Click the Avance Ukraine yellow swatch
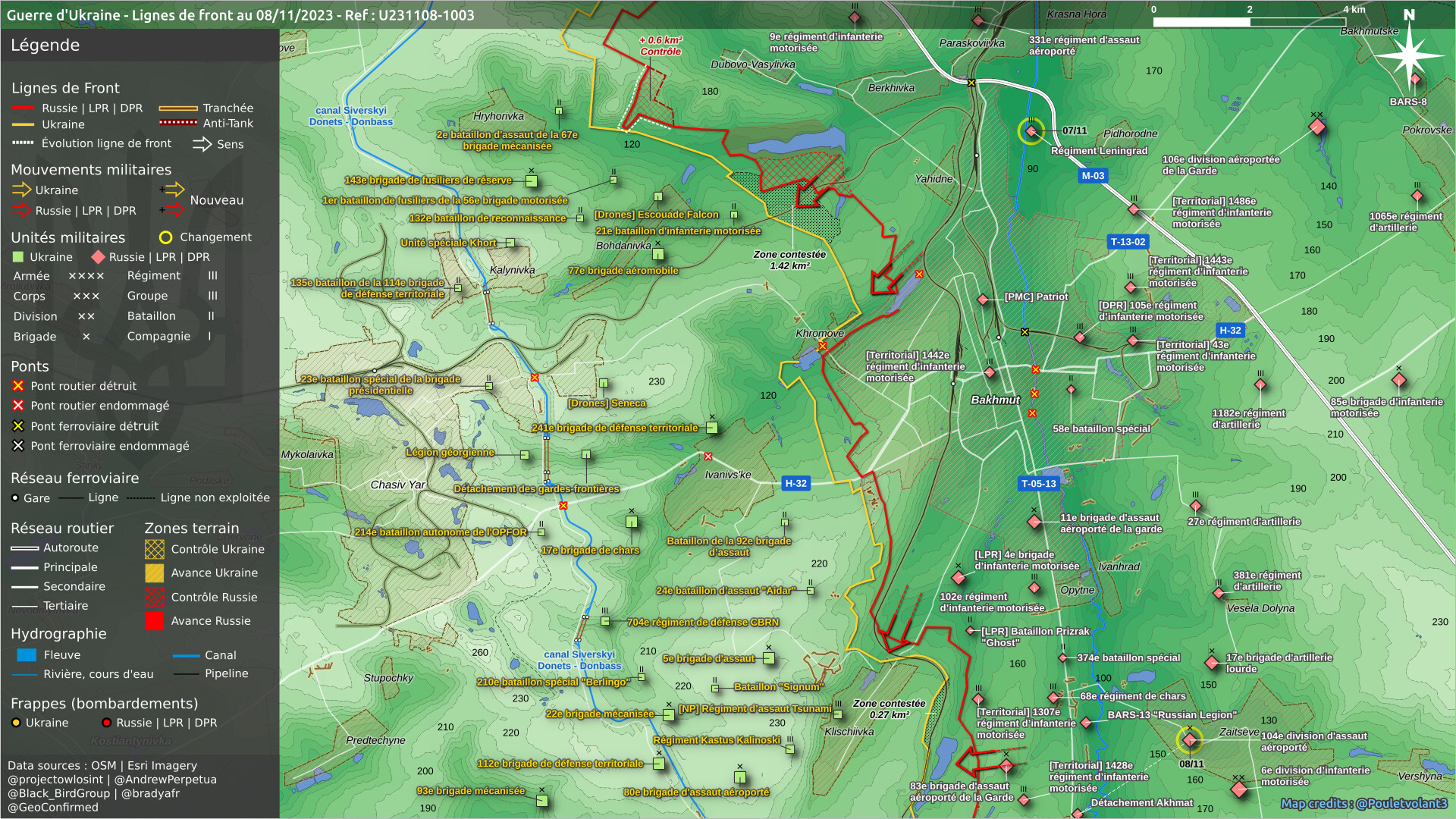 coord(154,573)
